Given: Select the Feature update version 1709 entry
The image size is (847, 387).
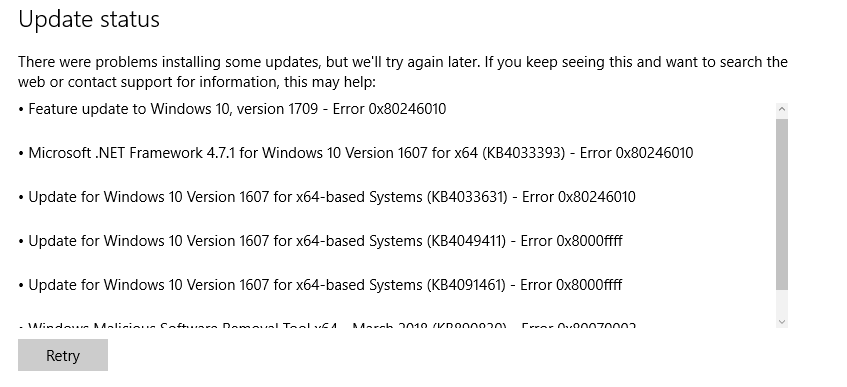Looking at the screenshot, I should click(x=232, y=109).
